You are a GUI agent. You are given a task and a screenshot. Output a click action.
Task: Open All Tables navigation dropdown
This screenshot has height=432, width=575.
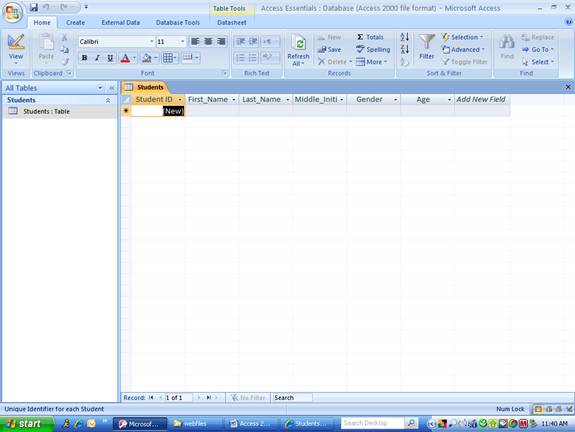(x=100, y=88)
